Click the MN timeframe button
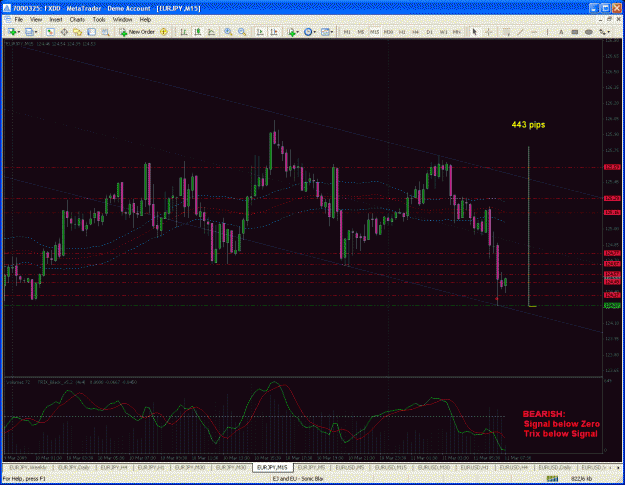Screen dimensions: 625x485 point(457,32)
